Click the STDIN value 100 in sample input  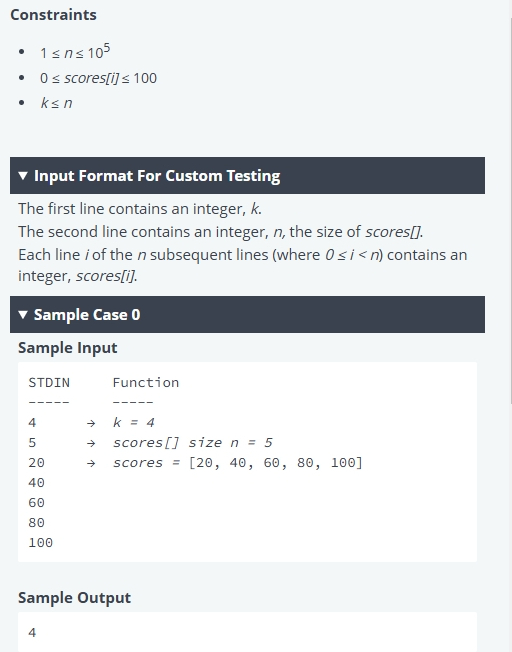click(x=40, y=543)
